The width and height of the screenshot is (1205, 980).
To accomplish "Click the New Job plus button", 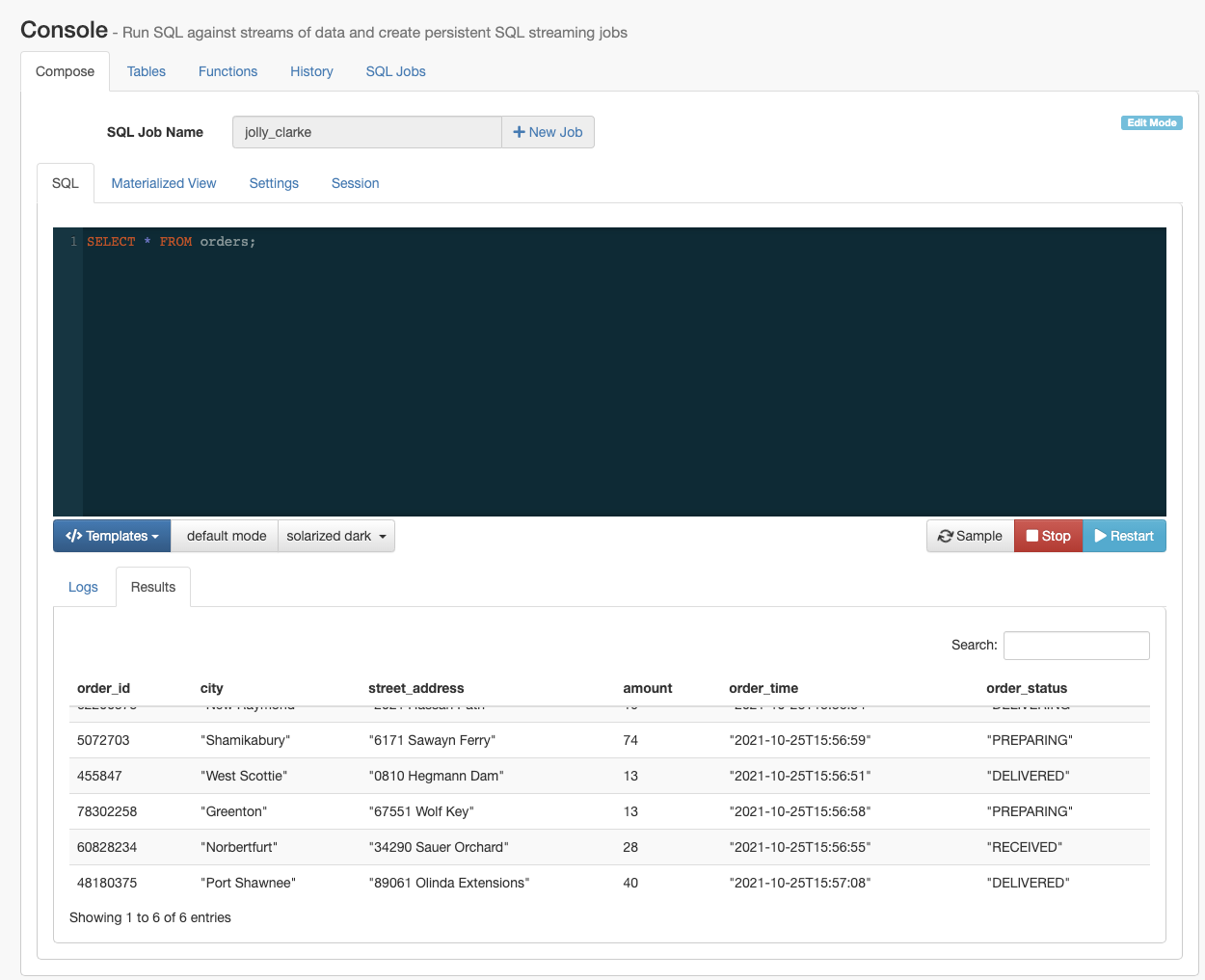I will [x=548, y=132].
